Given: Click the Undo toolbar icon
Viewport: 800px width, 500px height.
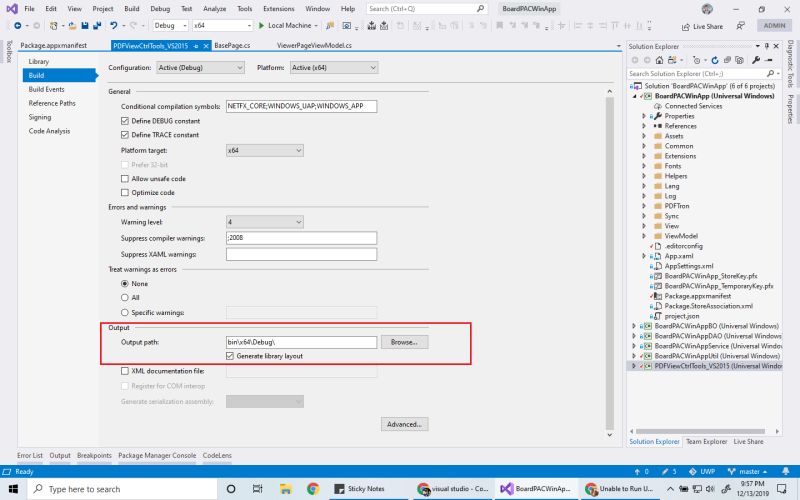Looking at the screenshot, I should [x=113, y=26].
